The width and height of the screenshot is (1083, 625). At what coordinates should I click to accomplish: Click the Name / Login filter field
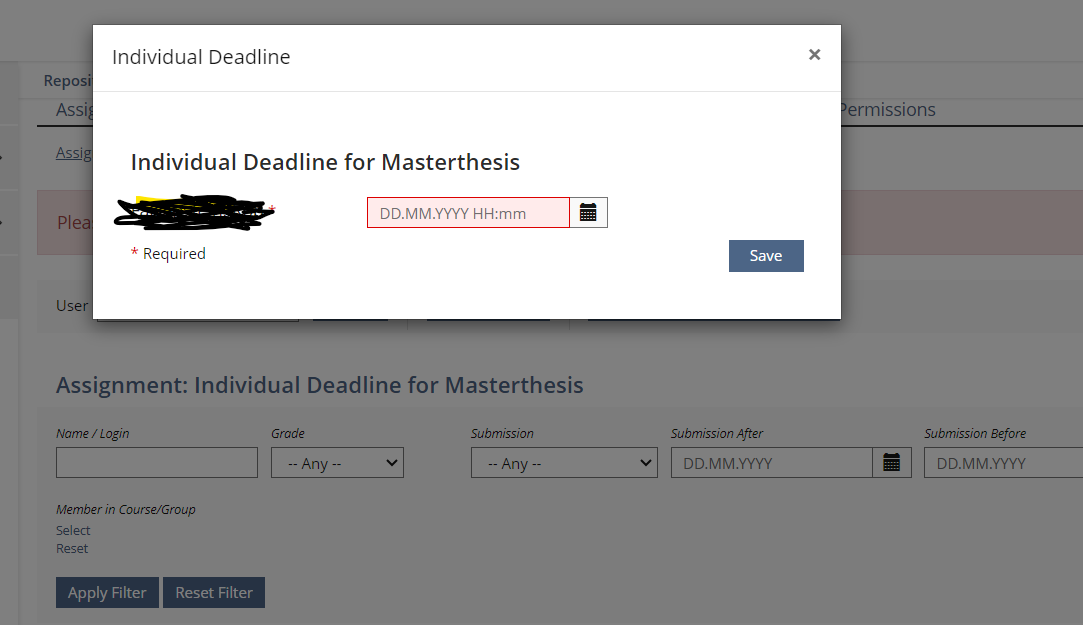pyautogui.click(x=157, y=463)
